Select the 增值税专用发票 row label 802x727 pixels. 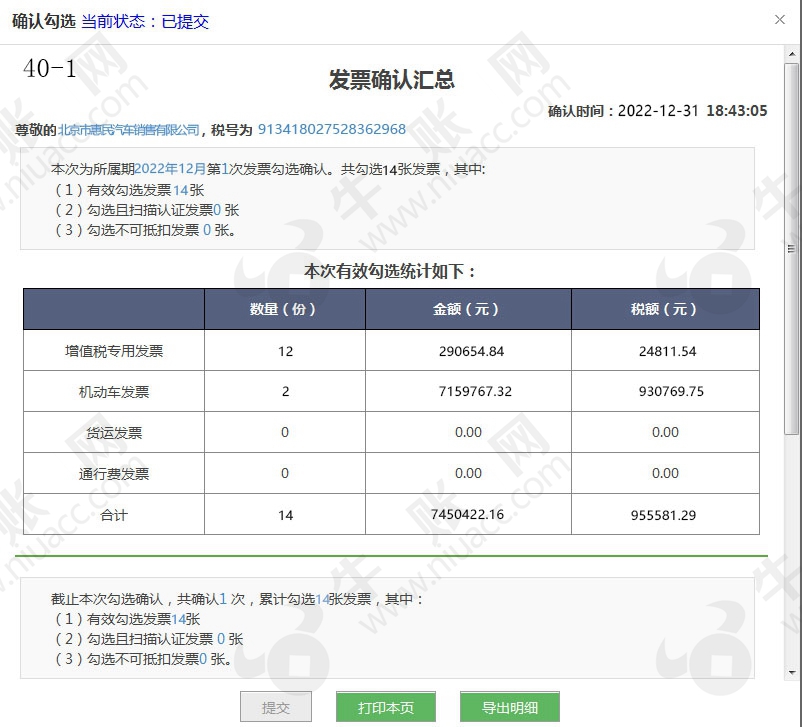point(114,351)
